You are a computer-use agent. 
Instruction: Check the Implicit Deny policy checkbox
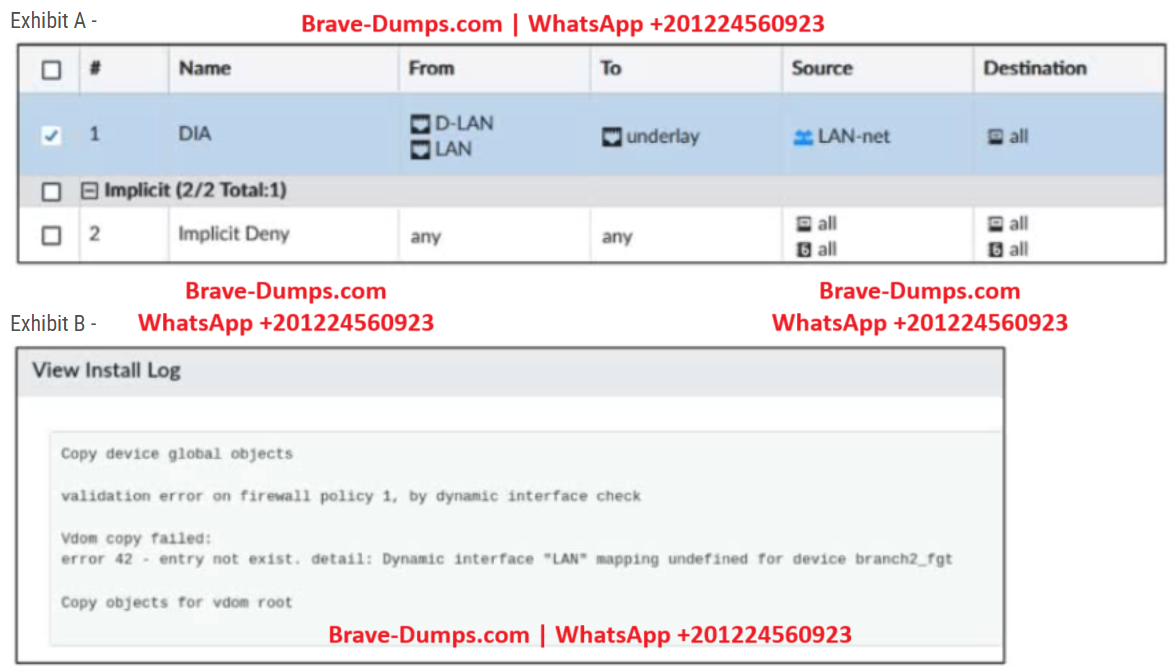pos(51,236)
